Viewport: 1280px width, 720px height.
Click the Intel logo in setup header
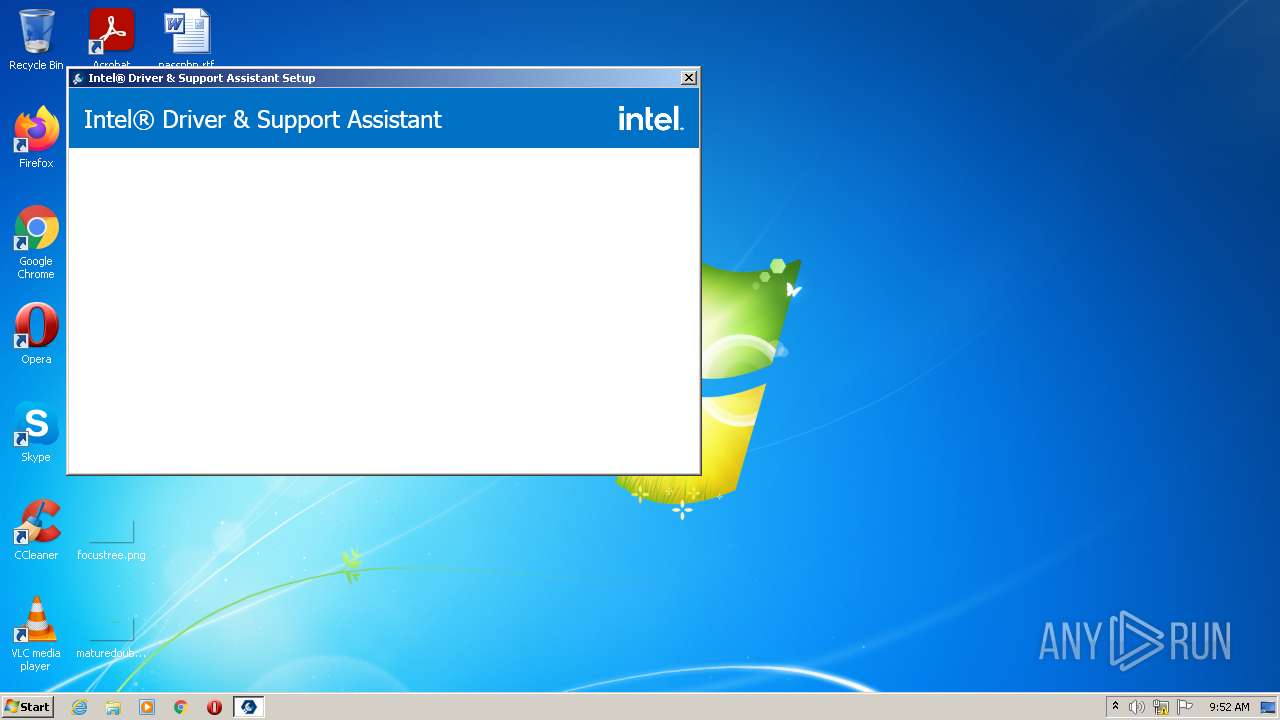(650, 119)
